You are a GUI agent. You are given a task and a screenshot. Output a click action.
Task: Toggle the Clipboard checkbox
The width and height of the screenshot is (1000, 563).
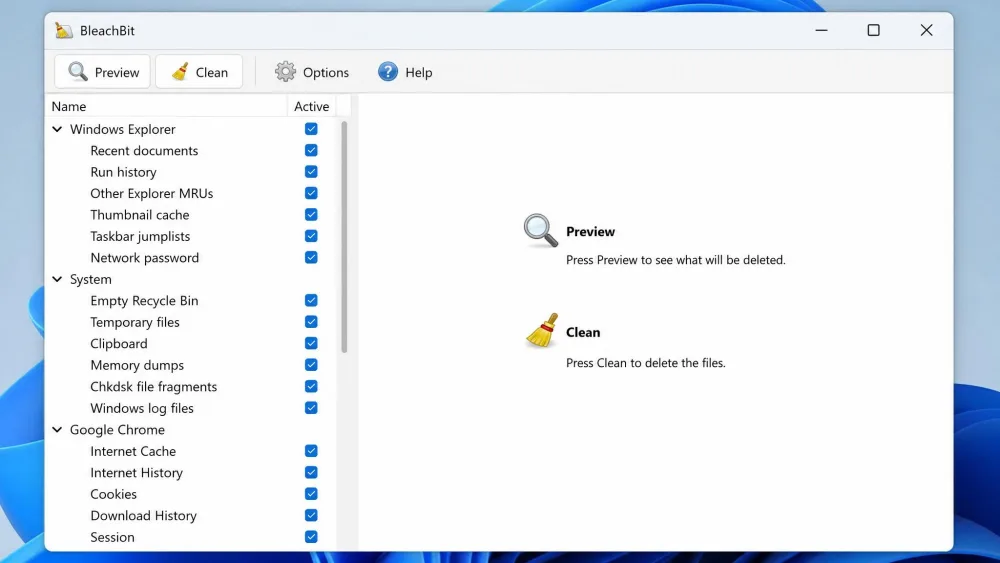(x=311, y=343)
